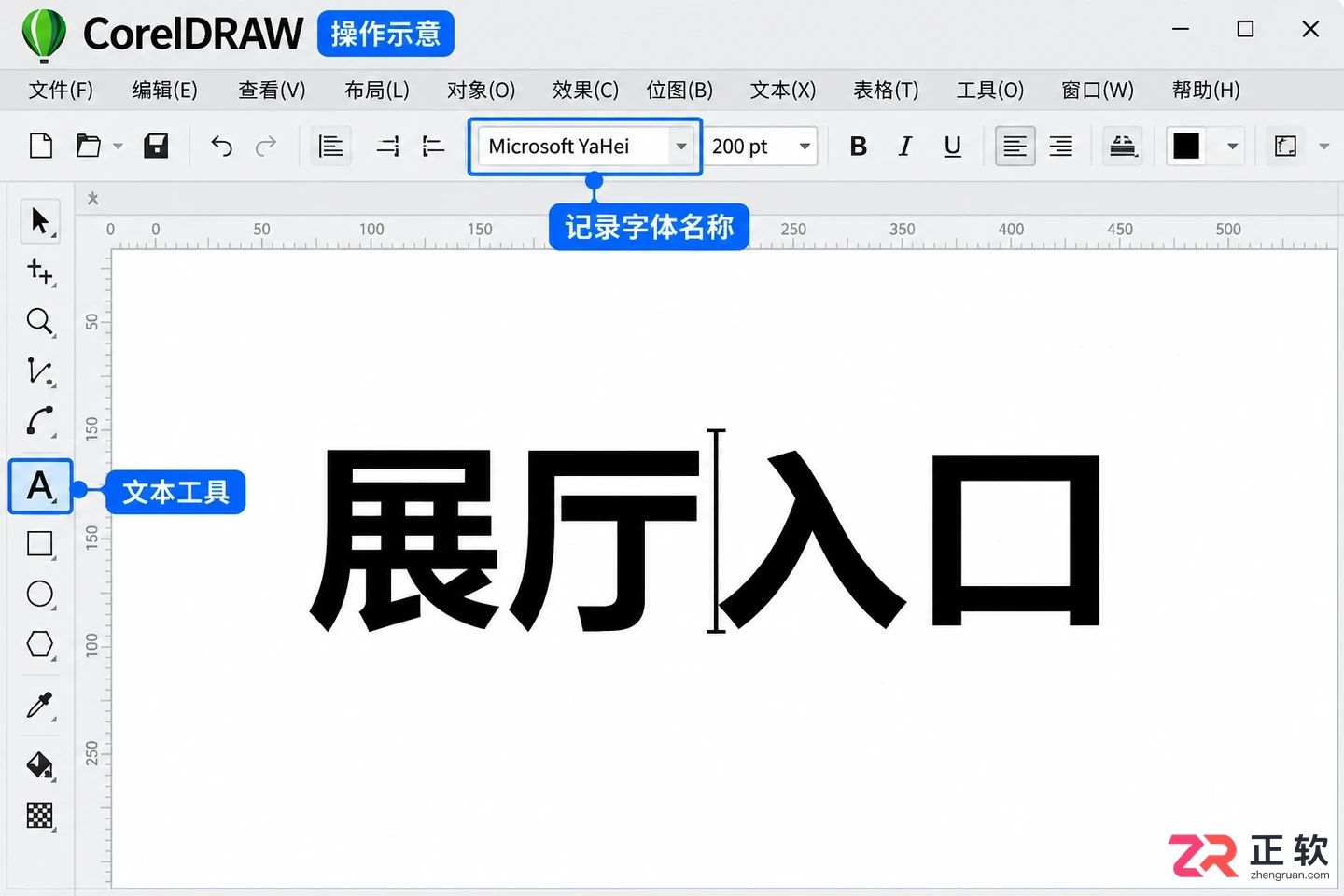Image resolution: width=1344 pixels, height=896 pixels.
Task: Pick the curved Artistic media tool
Action: [x=40, y=422]
